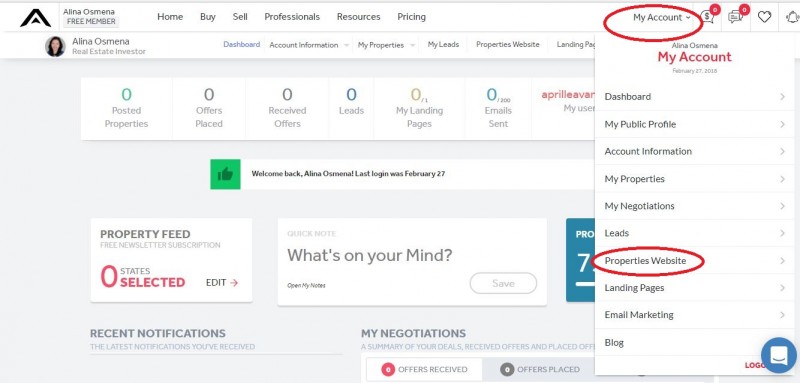The image size is (800, 383).
Task: Expand My Properties submenu arrow
Action: tap(412, 45)
